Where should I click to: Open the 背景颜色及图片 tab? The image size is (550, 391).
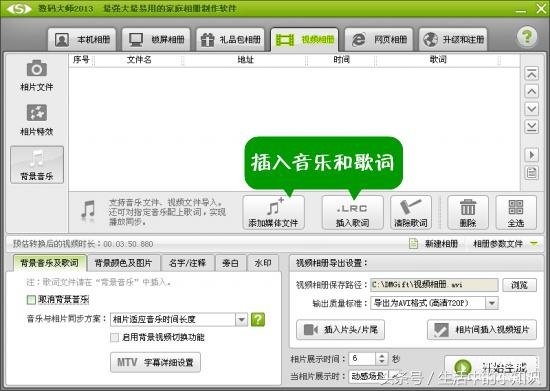pos(123,263)
